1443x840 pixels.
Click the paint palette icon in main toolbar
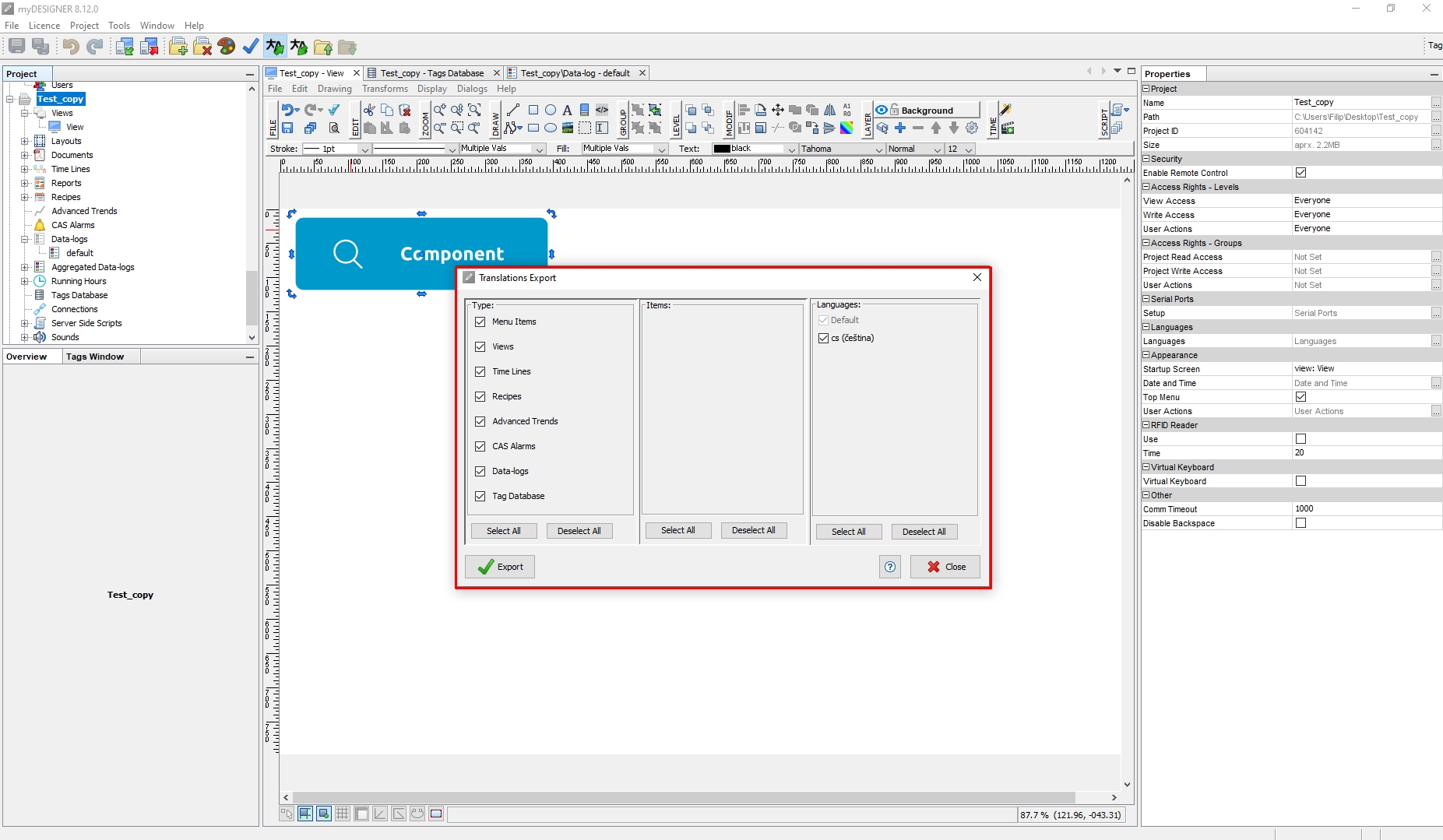227,47
